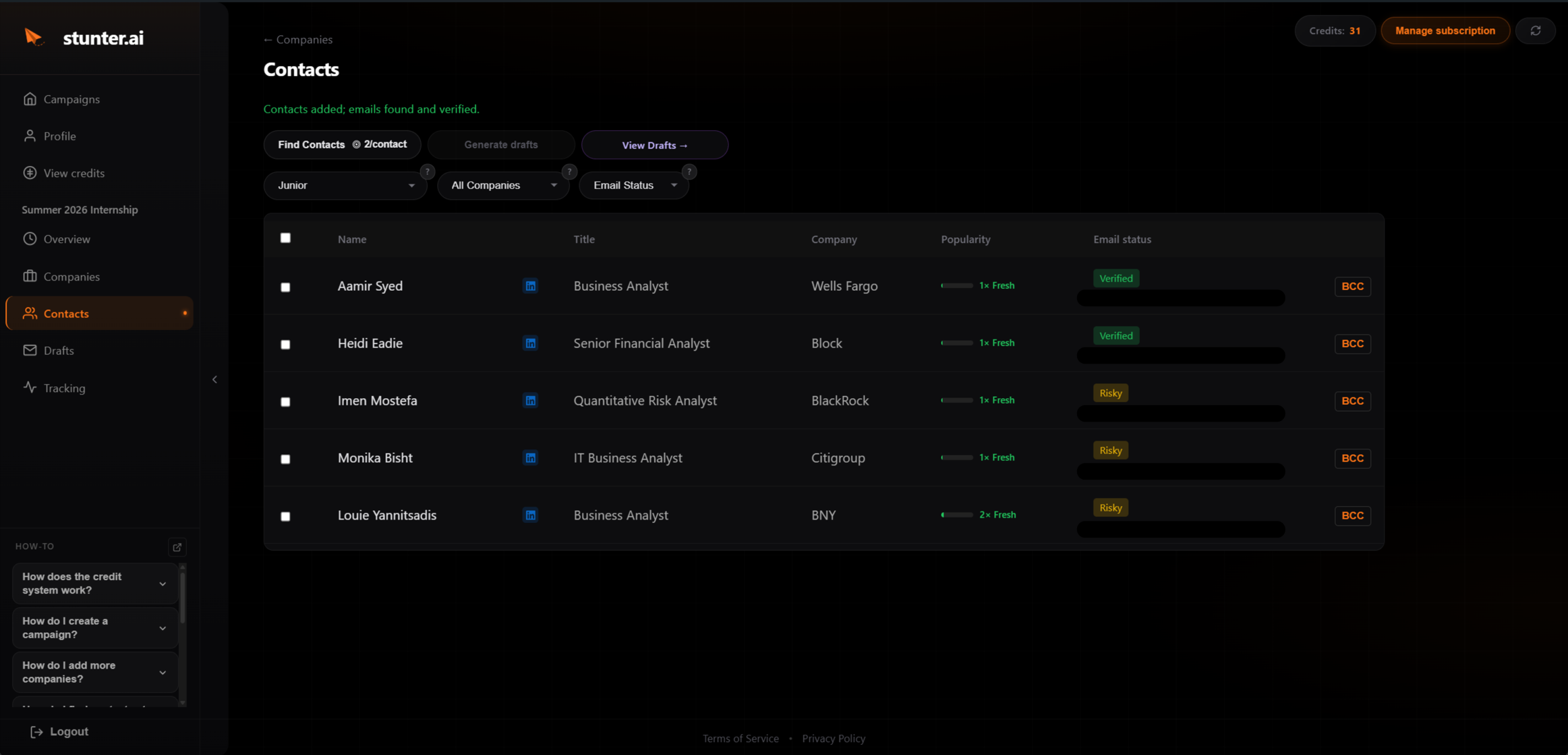Click BCC for Monika Bisht
Image resolution: width=1568 pixels, height=755 pixels.
tap(1353, 459)
